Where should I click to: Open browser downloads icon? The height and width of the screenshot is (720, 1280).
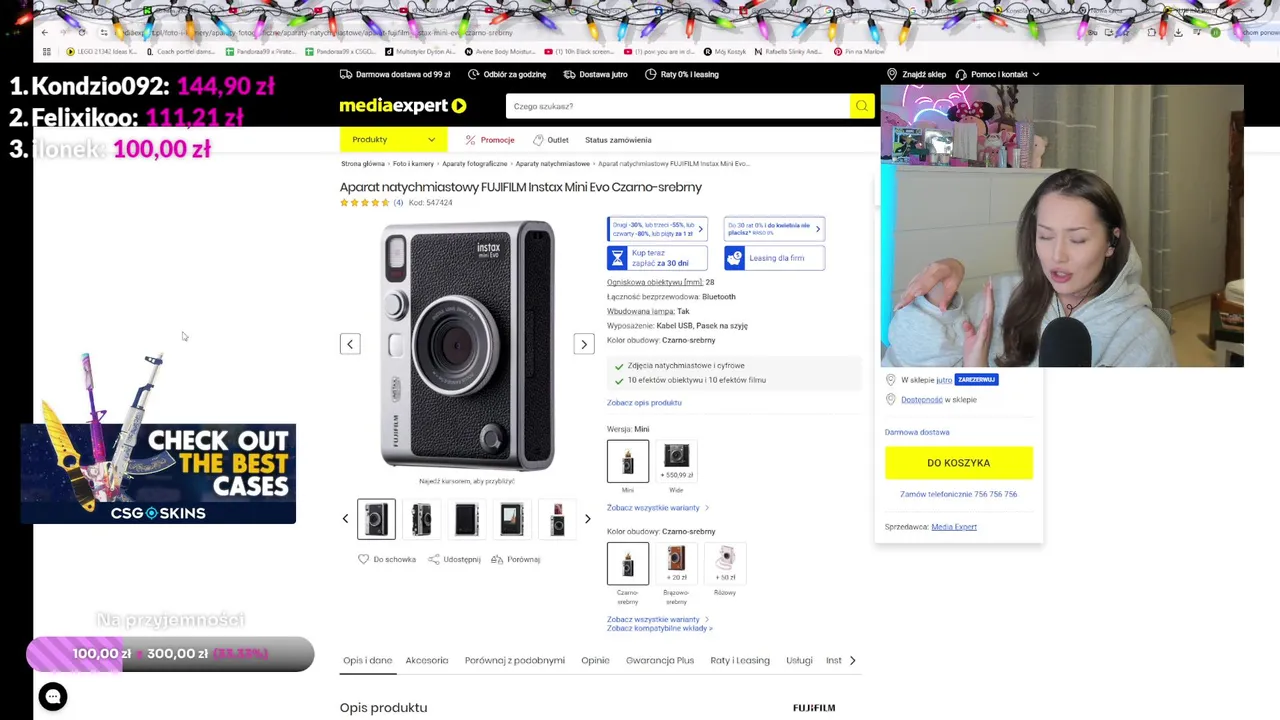coord(1178,32)
